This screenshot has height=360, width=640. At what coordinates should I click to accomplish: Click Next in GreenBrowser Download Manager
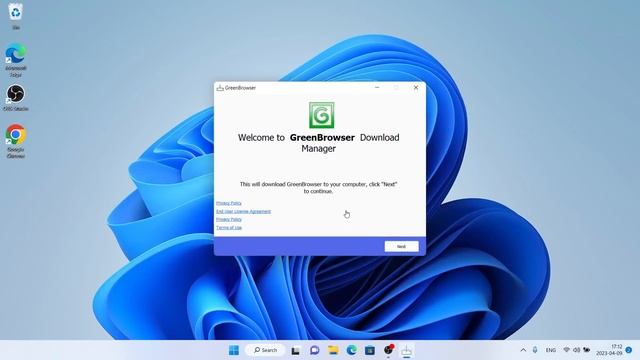401,247
